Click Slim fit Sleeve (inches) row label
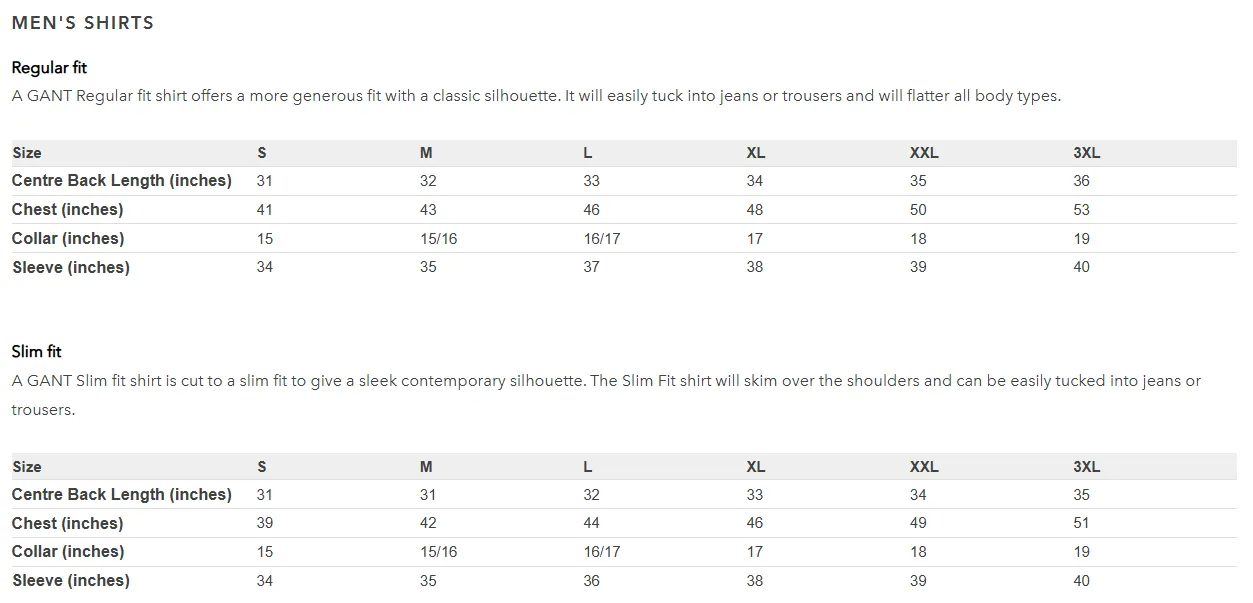The image size is (1253, 603). (x=71, y=581)
